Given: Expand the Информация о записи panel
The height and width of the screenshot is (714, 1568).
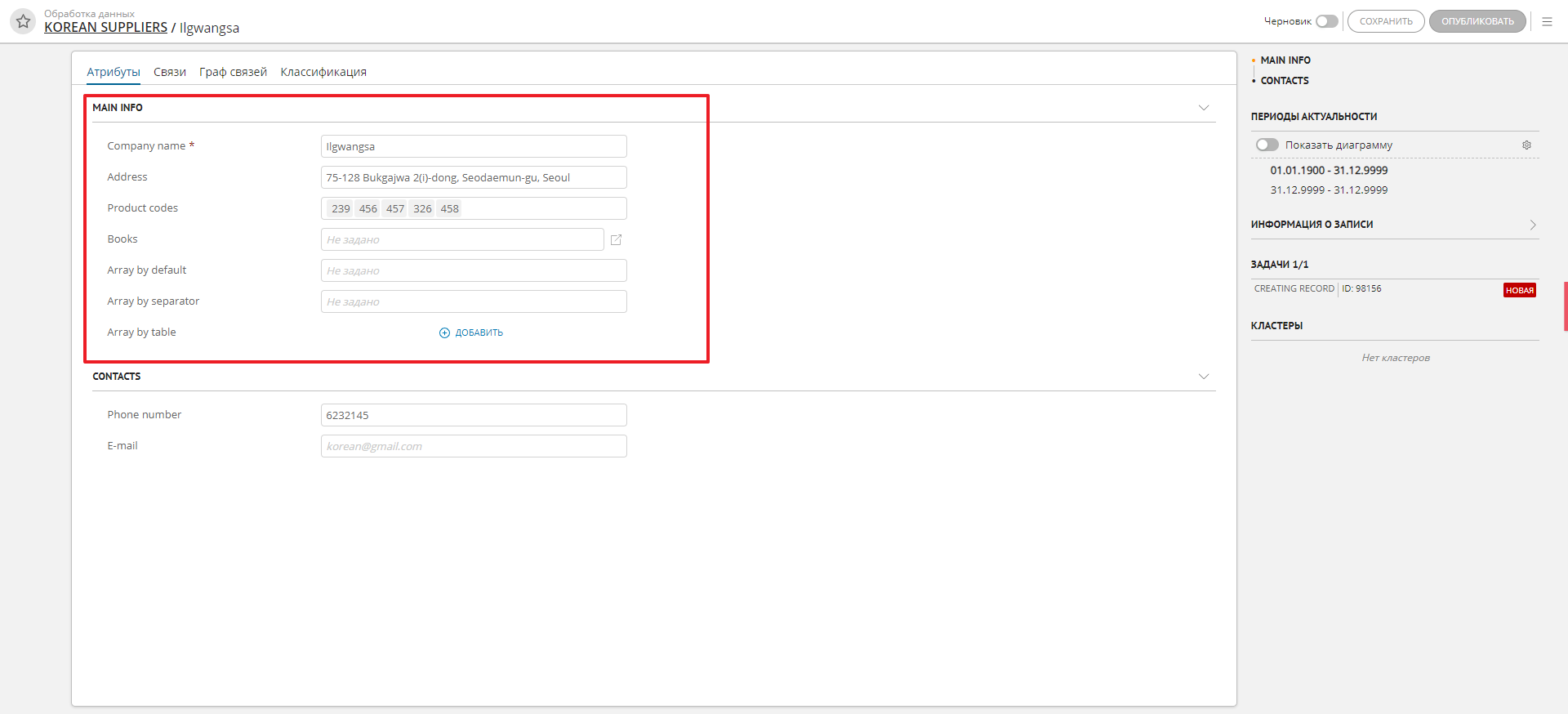Looking at the screenshot, I should (x=1532, y=225).
